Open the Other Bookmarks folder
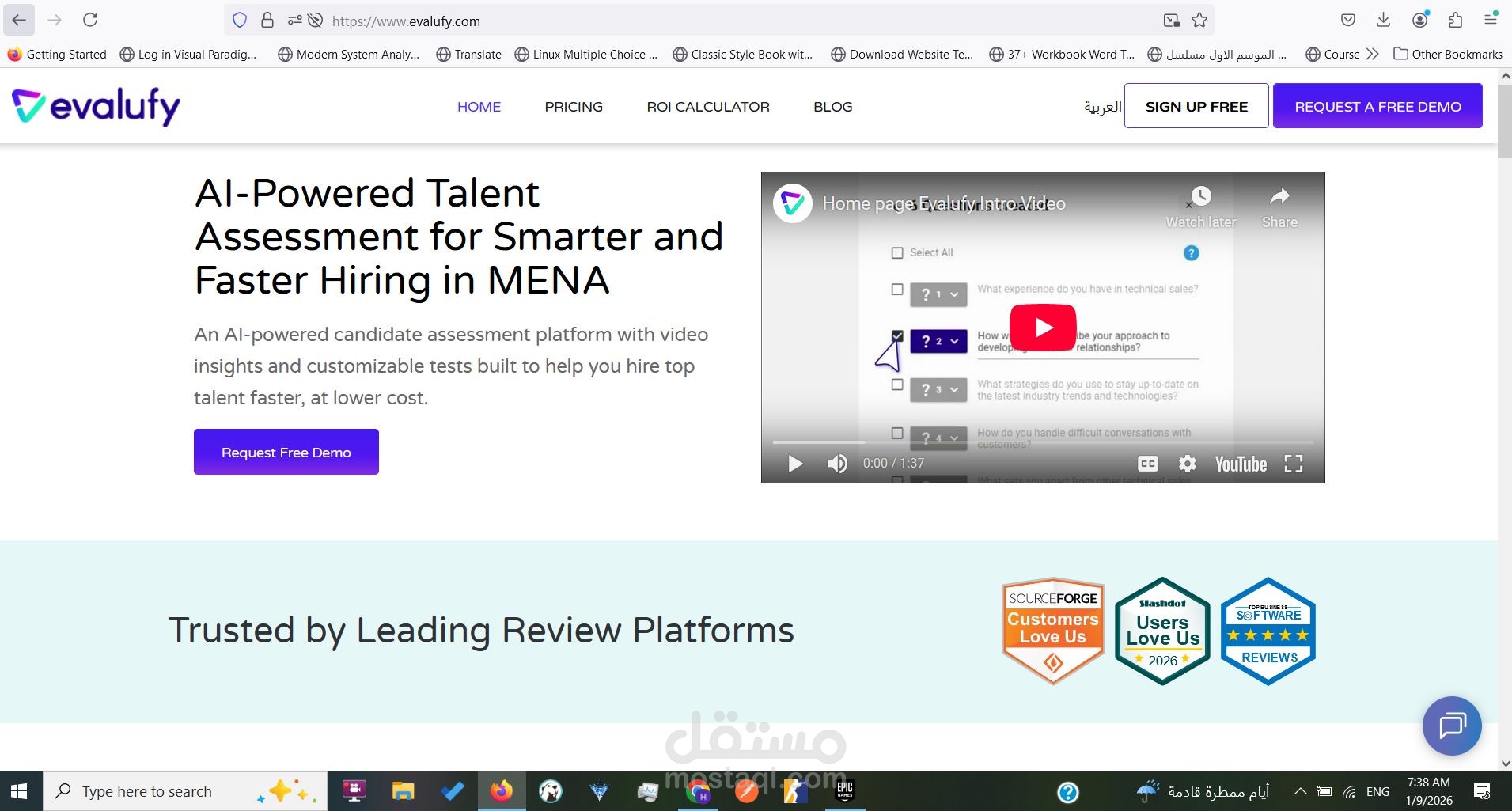Image resolution: width=1512 pixels, height=811 pixels. click(1447, 54)
